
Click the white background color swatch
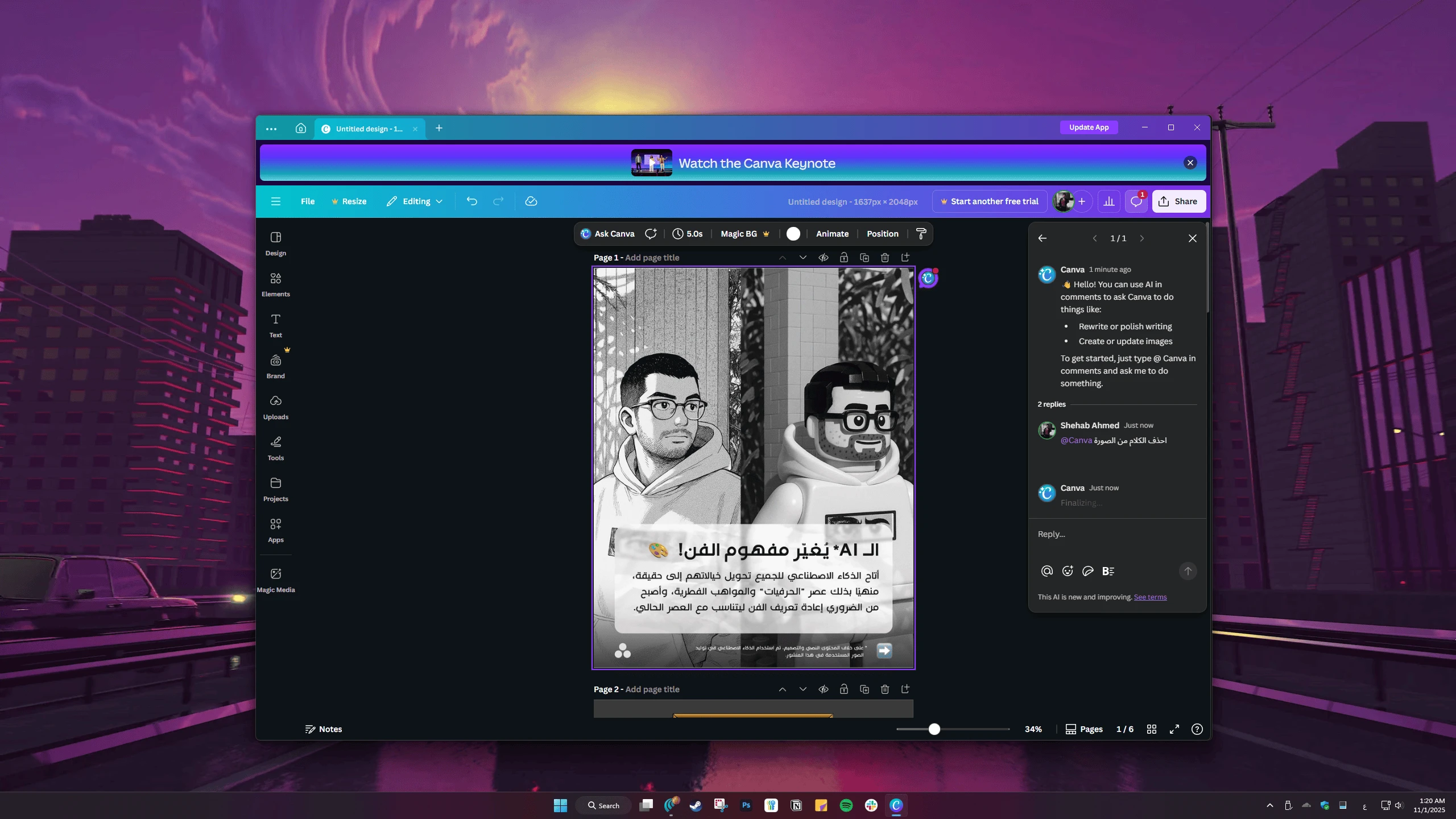click(793, 234)
